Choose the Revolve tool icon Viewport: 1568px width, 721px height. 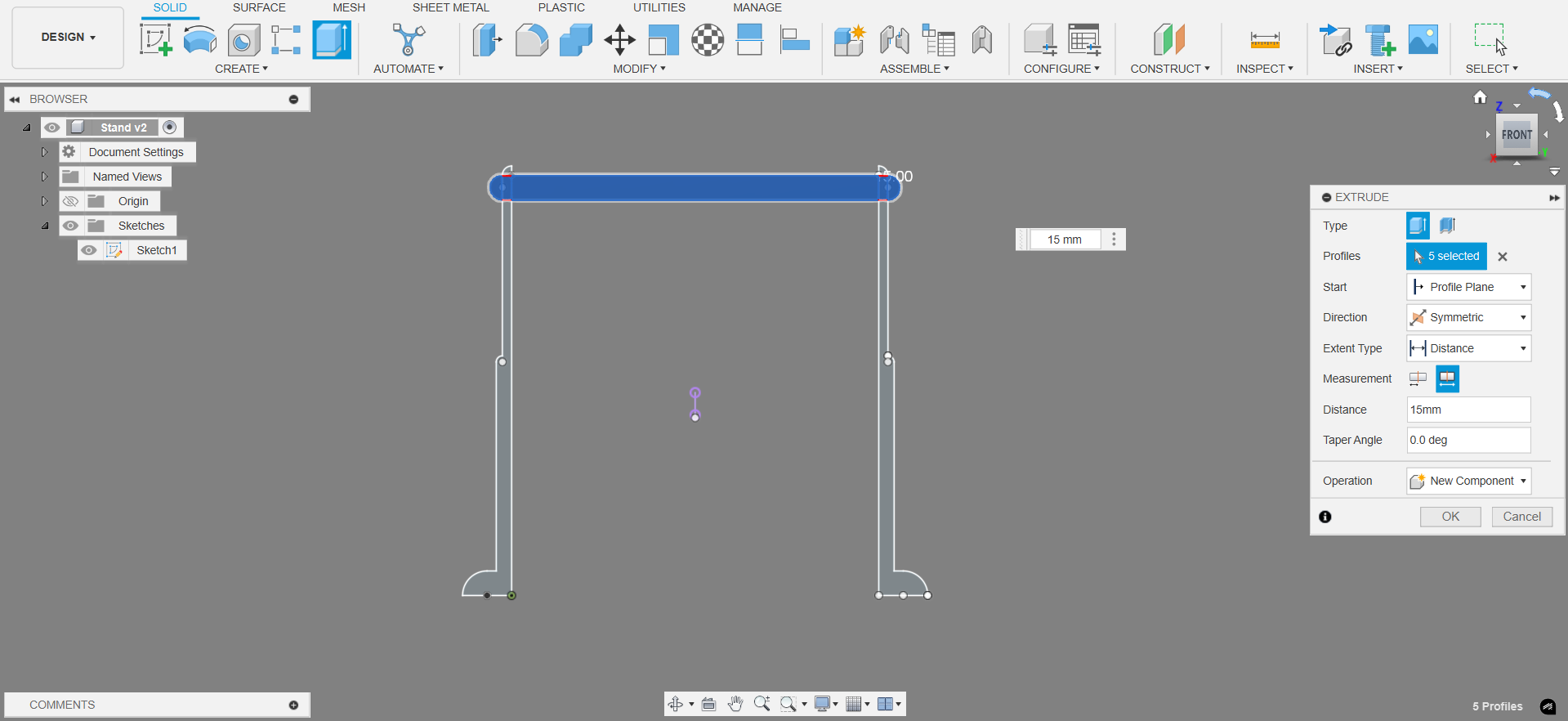click(x=199, y=39)
